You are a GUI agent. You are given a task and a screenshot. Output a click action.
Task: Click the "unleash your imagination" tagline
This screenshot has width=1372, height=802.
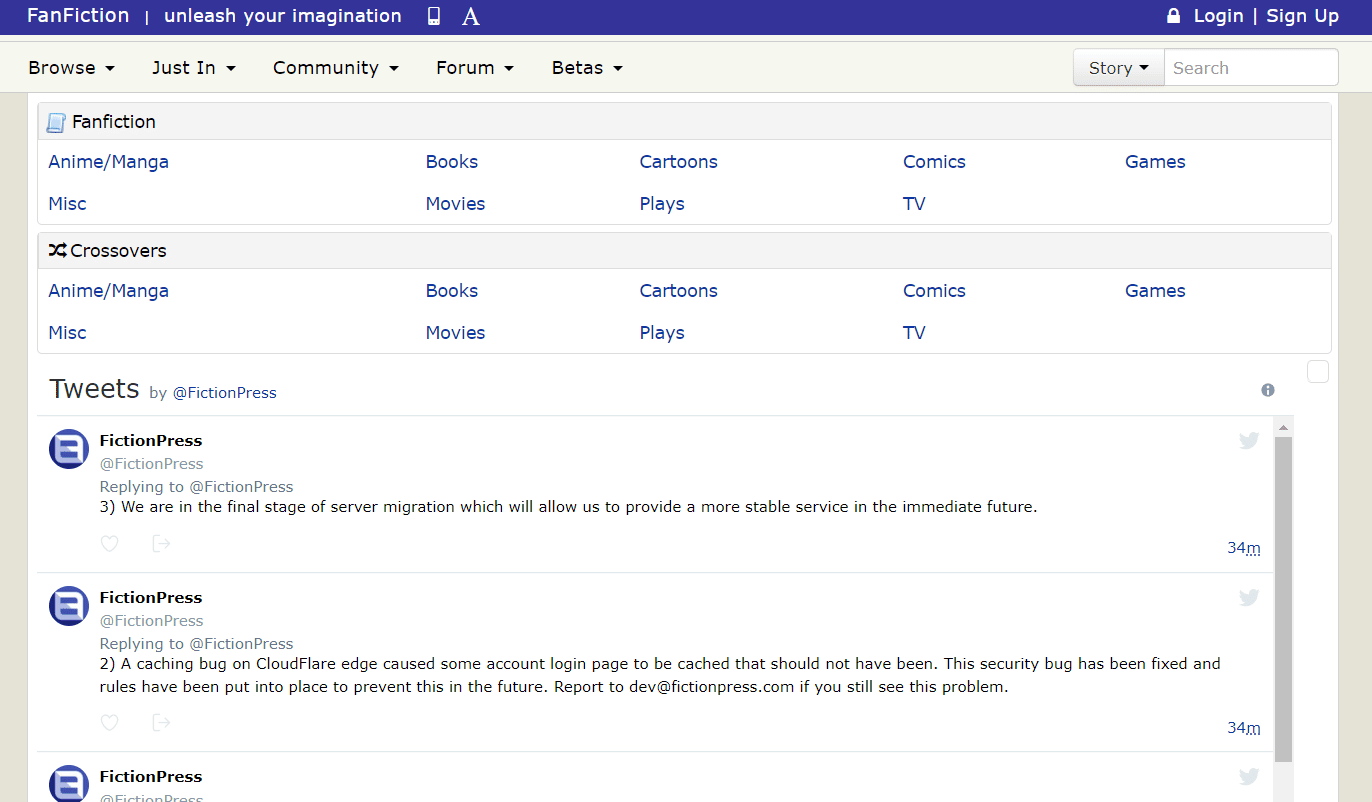[x=283, y=16]
